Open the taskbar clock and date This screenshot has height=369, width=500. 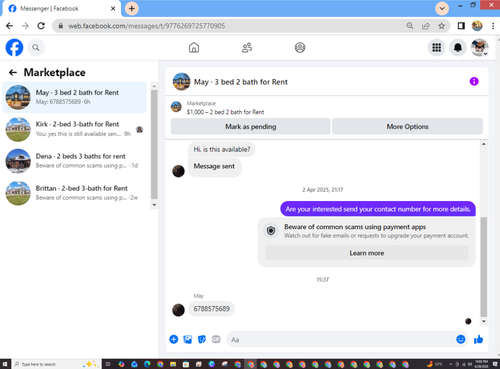pos(481,364)
